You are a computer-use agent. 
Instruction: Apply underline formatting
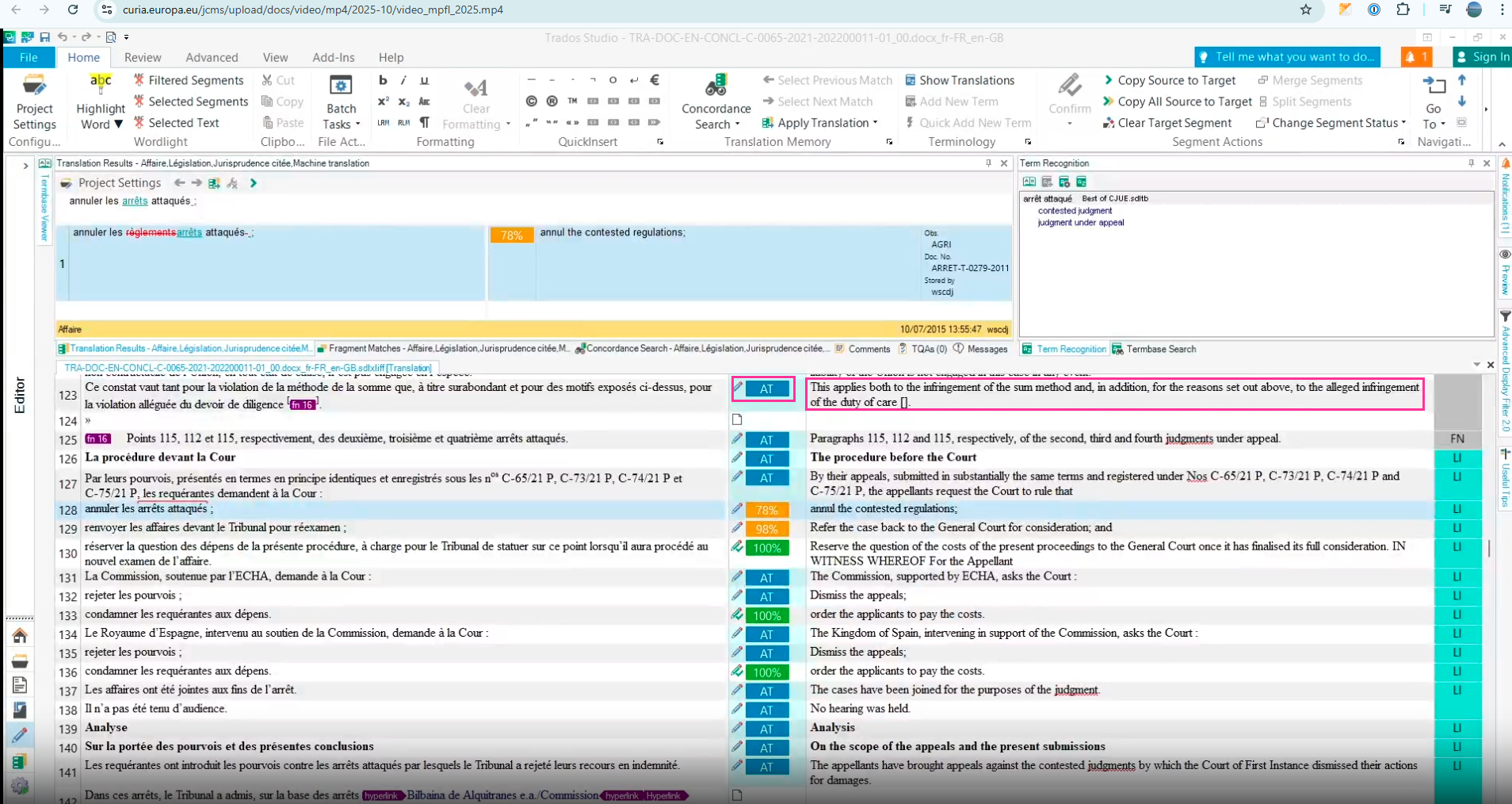click(424, 80)
